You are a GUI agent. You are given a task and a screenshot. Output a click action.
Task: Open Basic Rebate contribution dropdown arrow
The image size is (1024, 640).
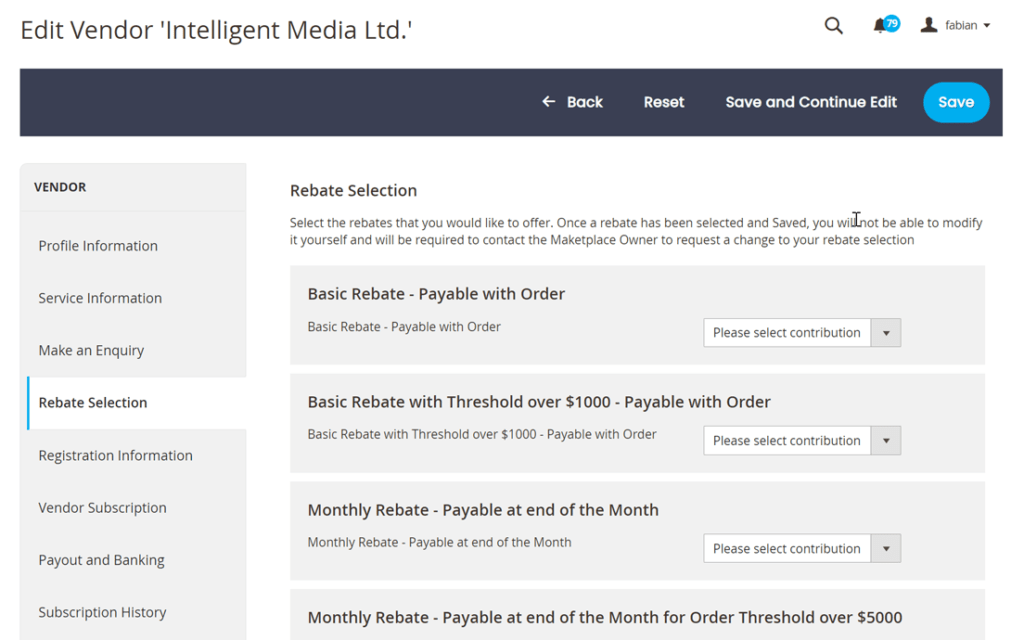886,332
